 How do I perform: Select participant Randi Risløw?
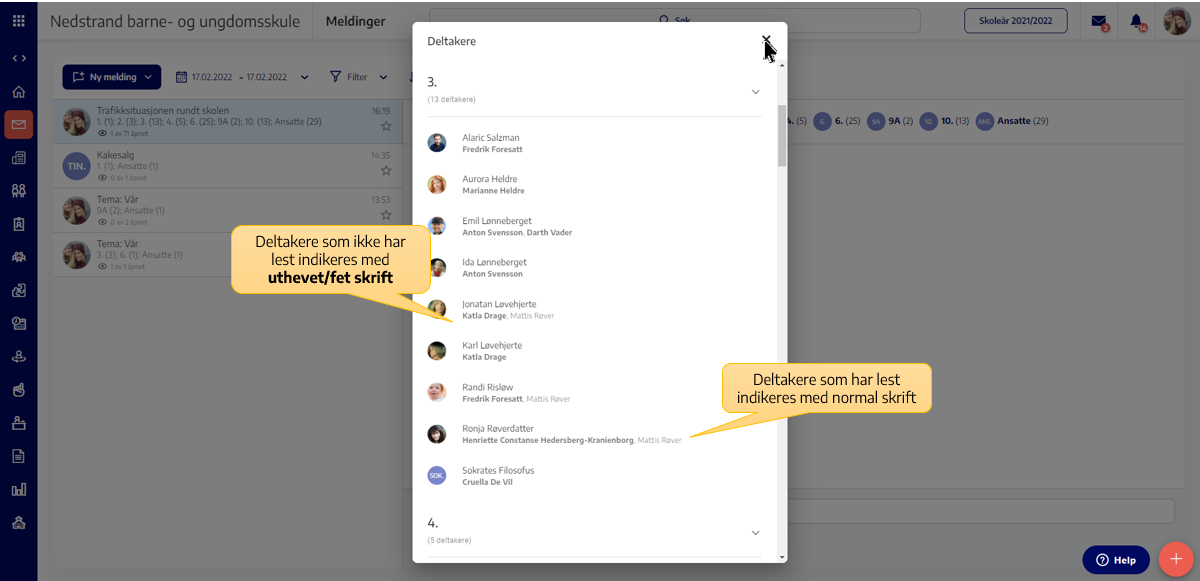[x=594, y=392]
